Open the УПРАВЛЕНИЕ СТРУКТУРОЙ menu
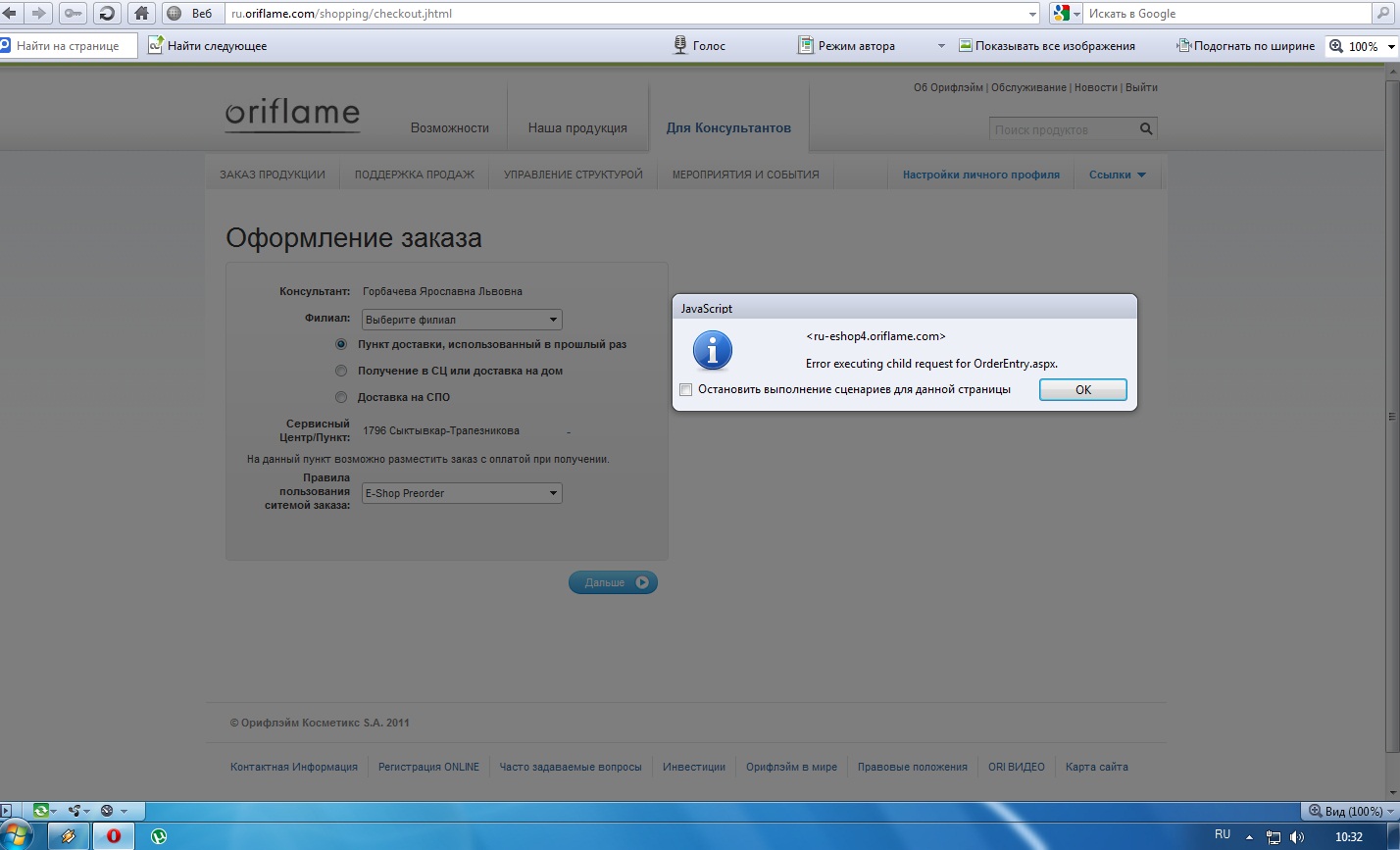This screenshot has height=850, width=1400. [x=574, y=175]
